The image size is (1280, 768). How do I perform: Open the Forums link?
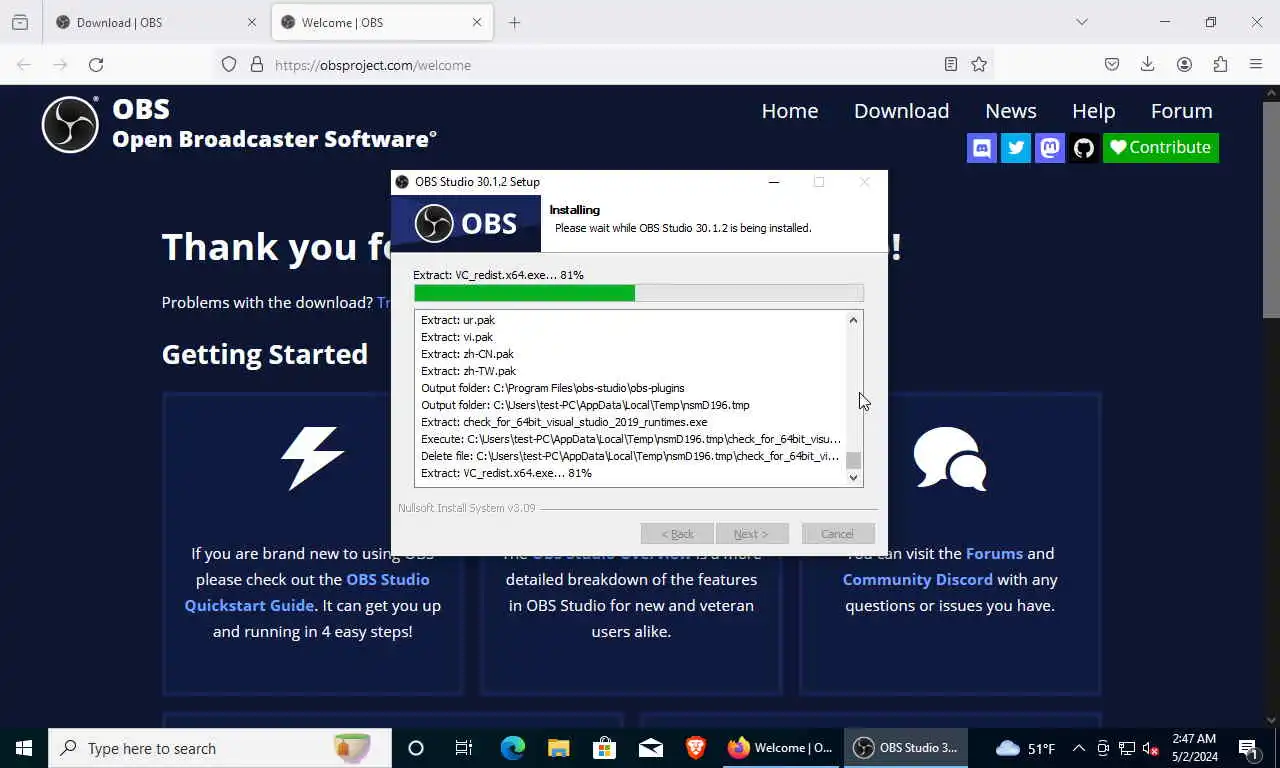(x=994, y=553)
